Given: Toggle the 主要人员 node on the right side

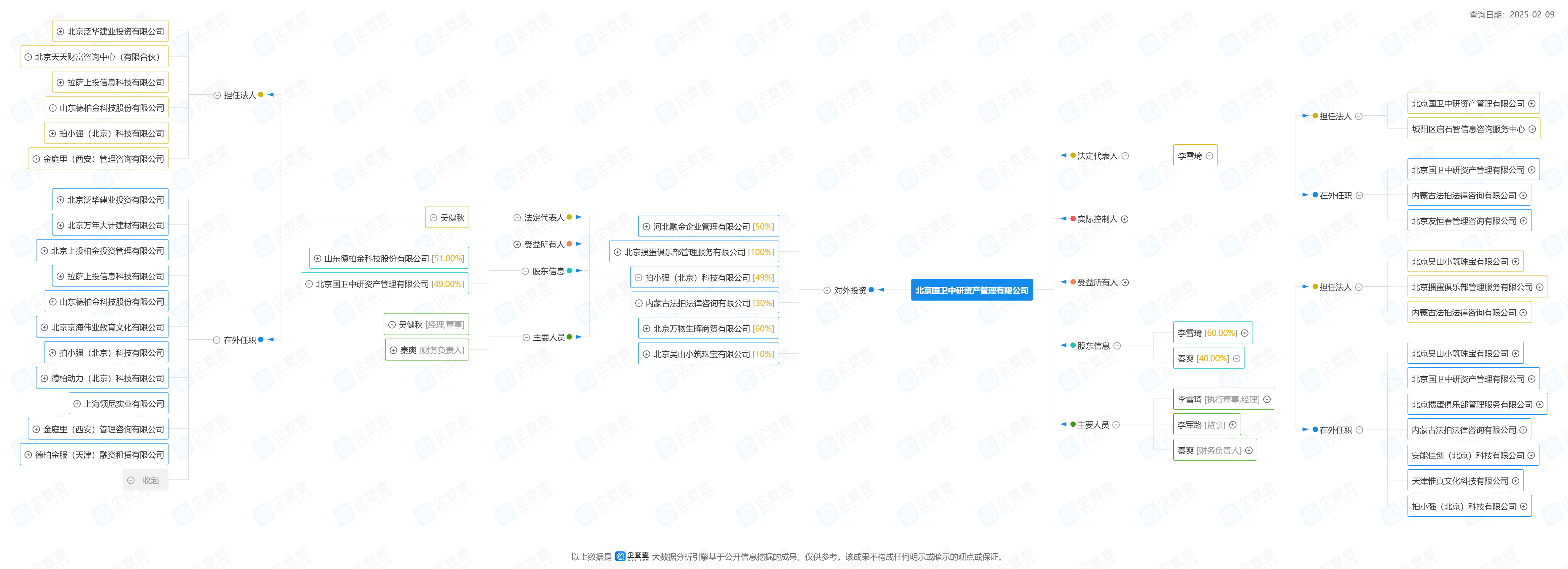Looking at the screenshot, I should (1116, 425).
